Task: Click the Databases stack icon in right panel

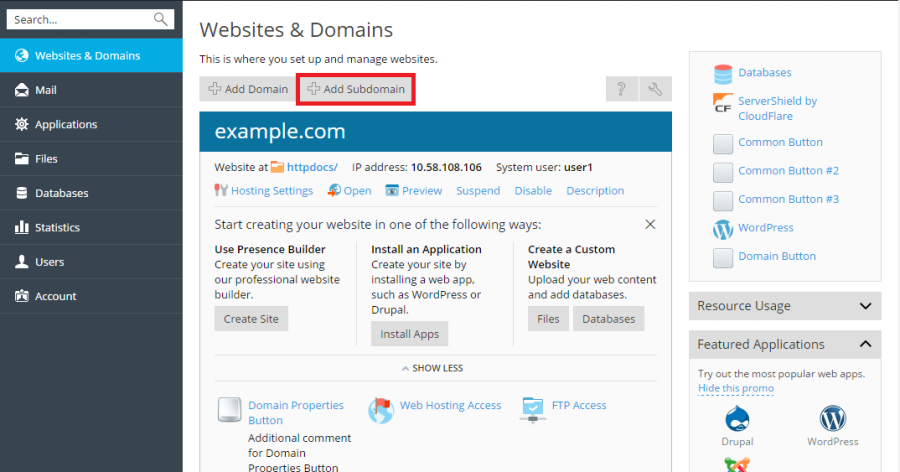Action: pos(723,73)
